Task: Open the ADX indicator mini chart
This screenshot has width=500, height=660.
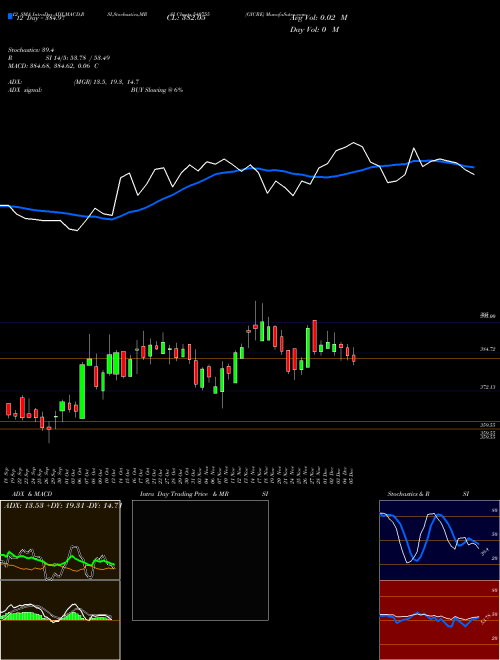Action: 60,540
